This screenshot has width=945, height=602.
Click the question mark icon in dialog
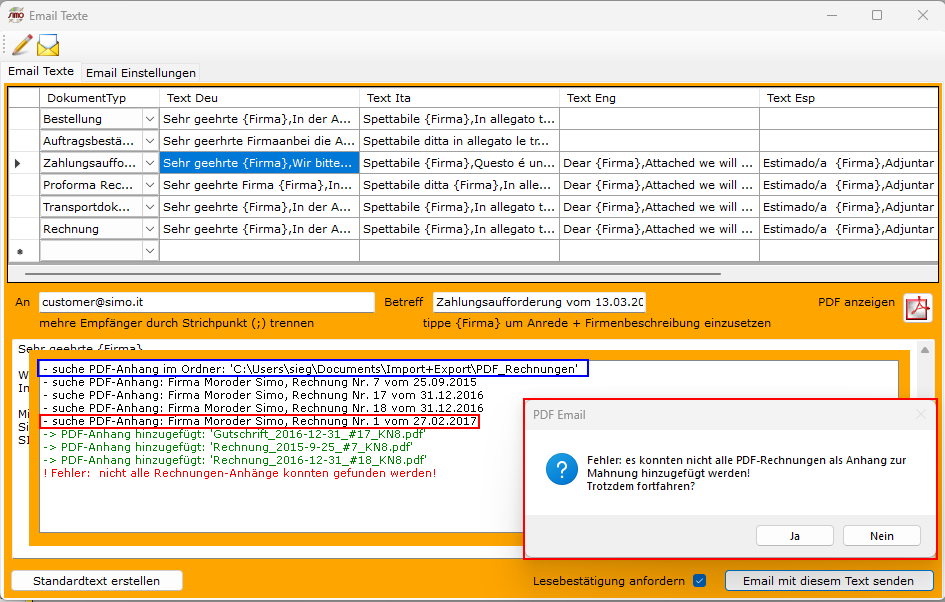[561, 467]
